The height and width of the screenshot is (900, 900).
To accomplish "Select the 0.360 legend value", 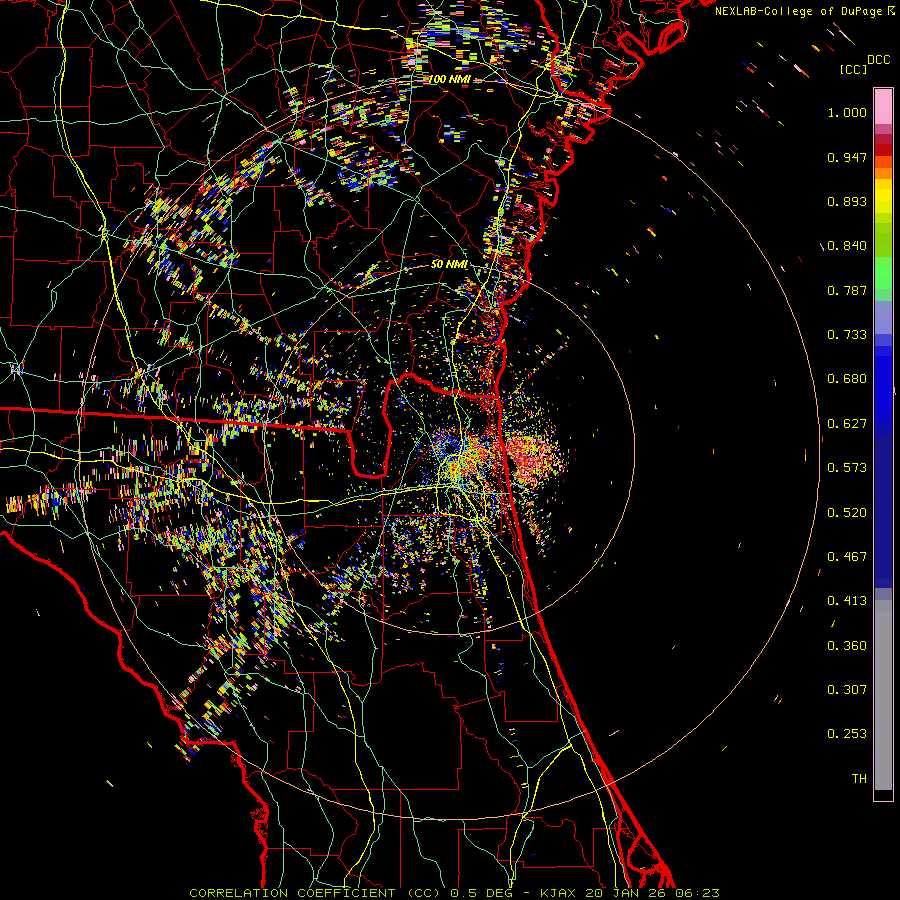I will pos(847,646).
